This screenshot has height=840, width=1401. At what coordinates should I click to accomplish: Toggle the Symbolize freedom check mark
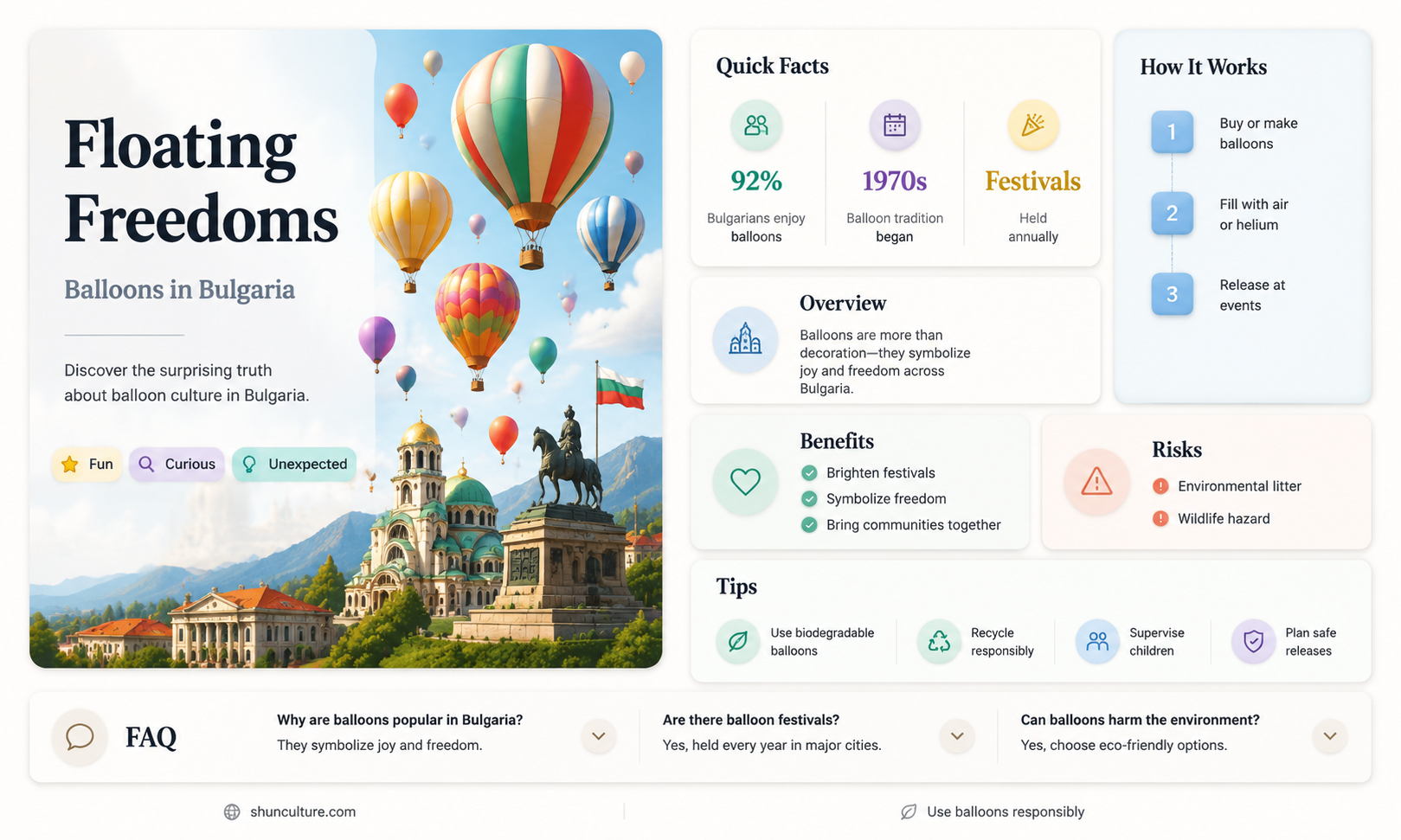[809, 498]
